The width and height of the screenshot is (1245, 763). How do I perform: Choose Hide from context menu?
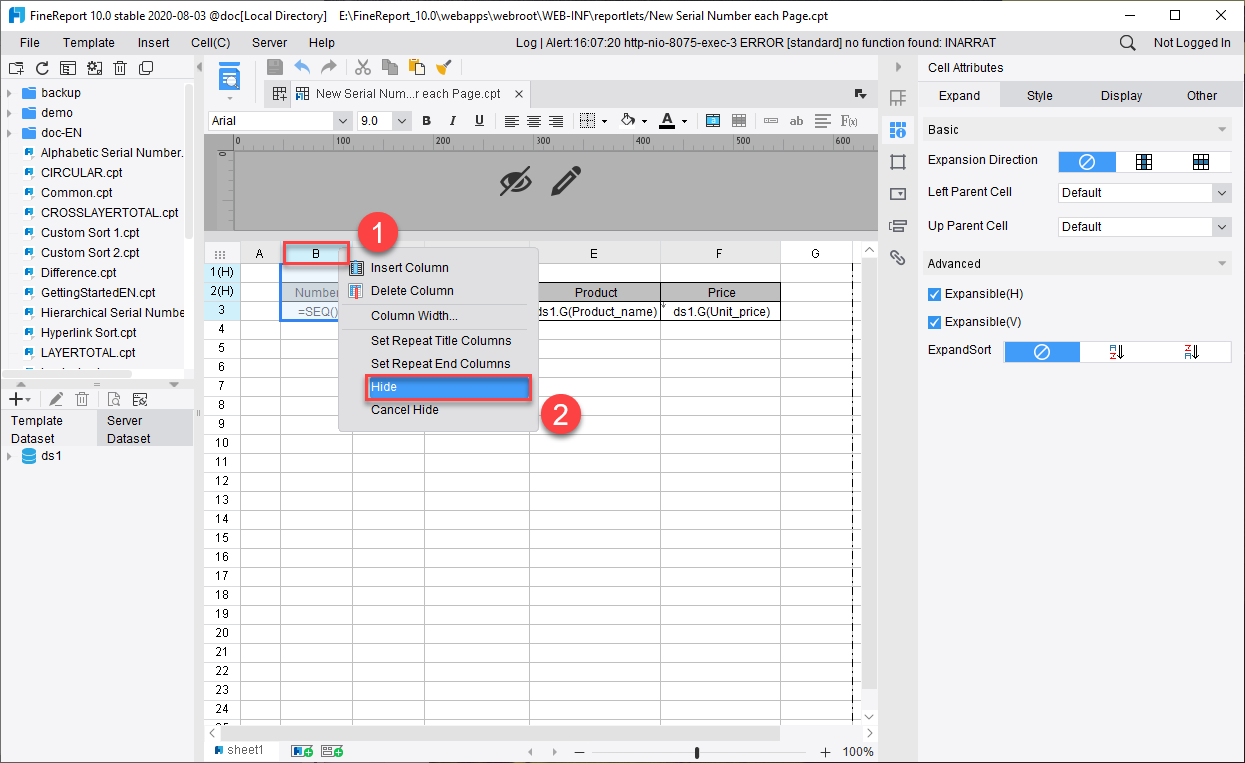pyautogui.click(x=448, y=387)
